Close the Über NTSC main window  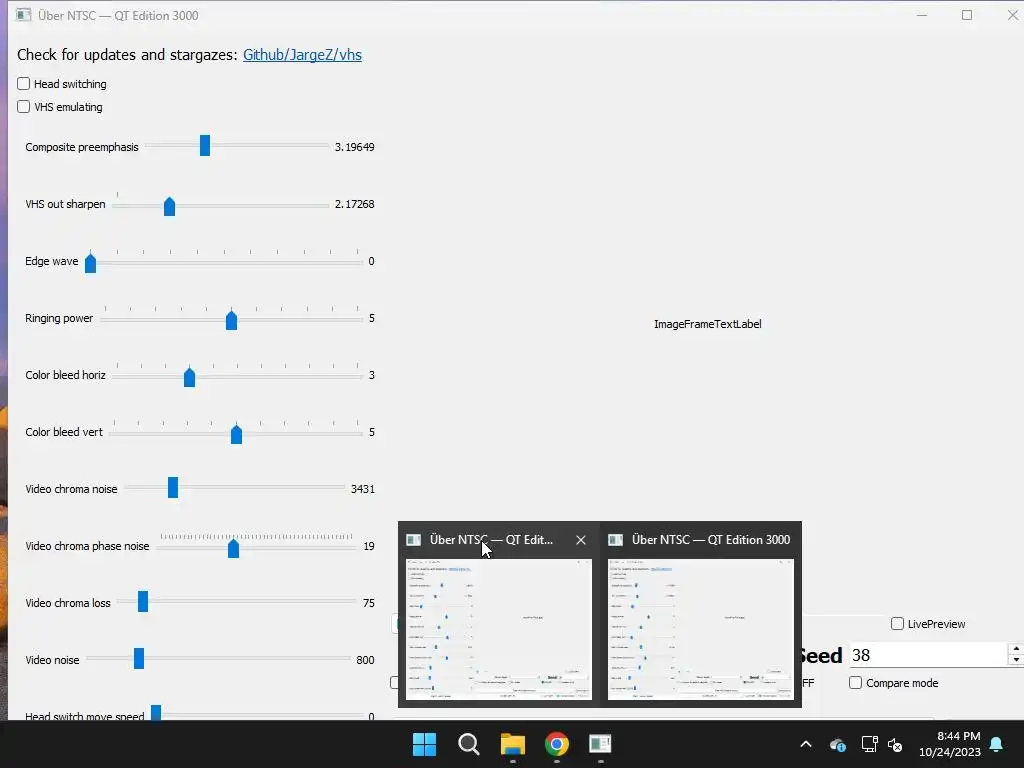click(x=1012, y=15)
